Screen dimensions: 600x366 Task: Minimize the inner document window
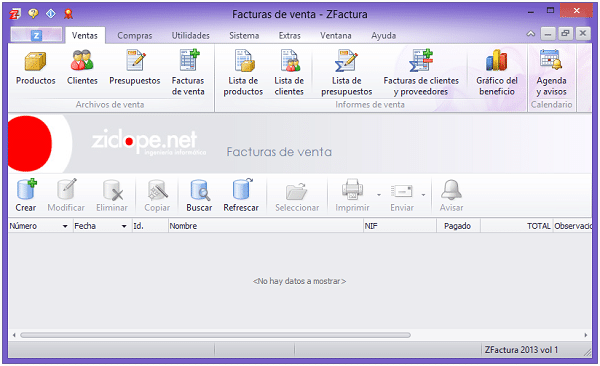(x=548, y=34)
